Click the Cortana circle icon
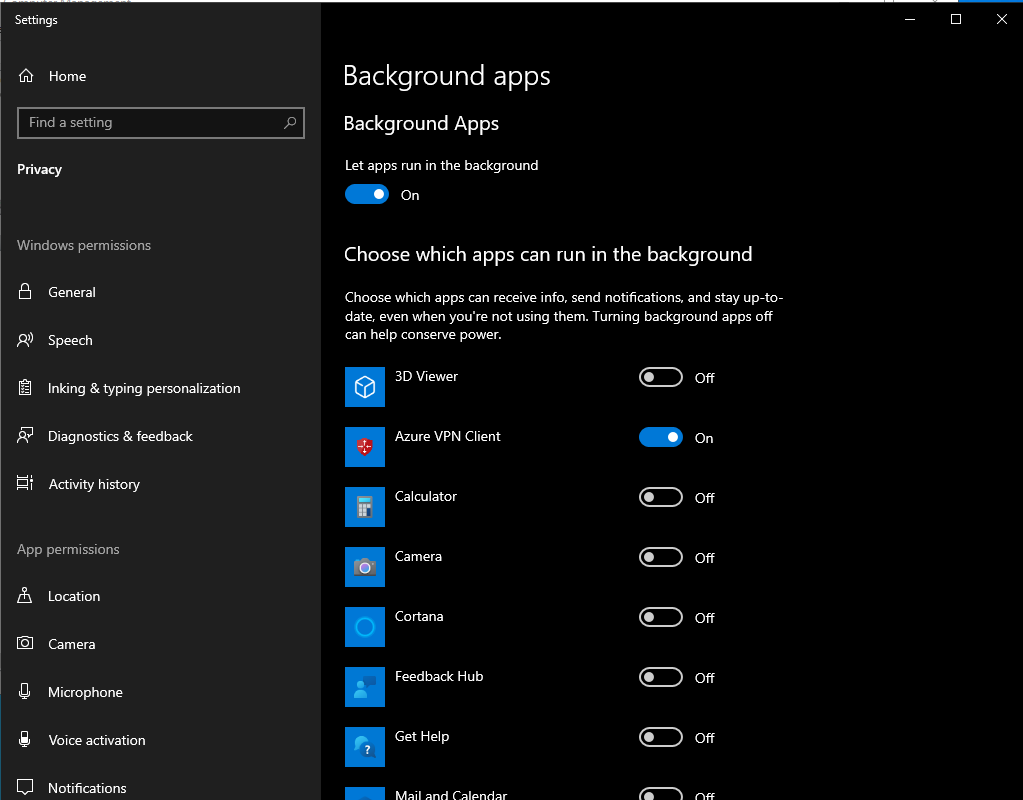This screenshot has width=1023, height=800. (365, 627)
